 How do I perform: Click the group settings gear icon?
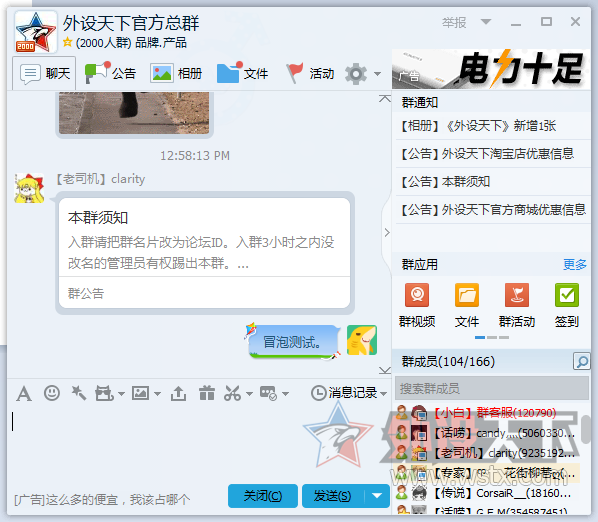(x=356, y=74)
